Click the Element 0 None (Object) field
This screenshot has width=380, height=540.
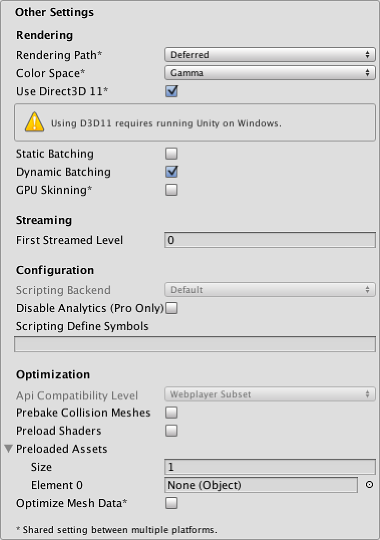[261, 485]
